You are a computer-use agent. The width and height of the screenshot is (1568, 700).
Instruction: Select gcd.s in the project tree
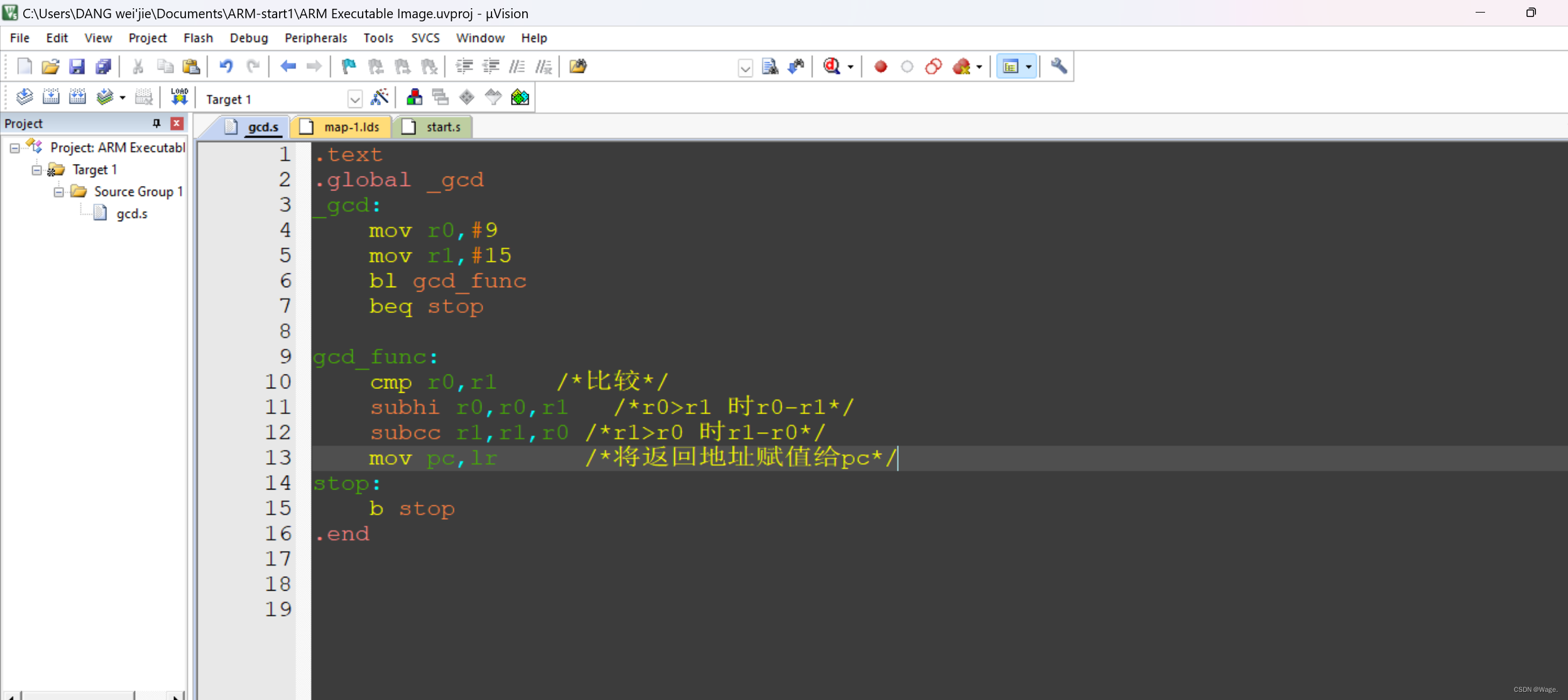click(132, 214)
